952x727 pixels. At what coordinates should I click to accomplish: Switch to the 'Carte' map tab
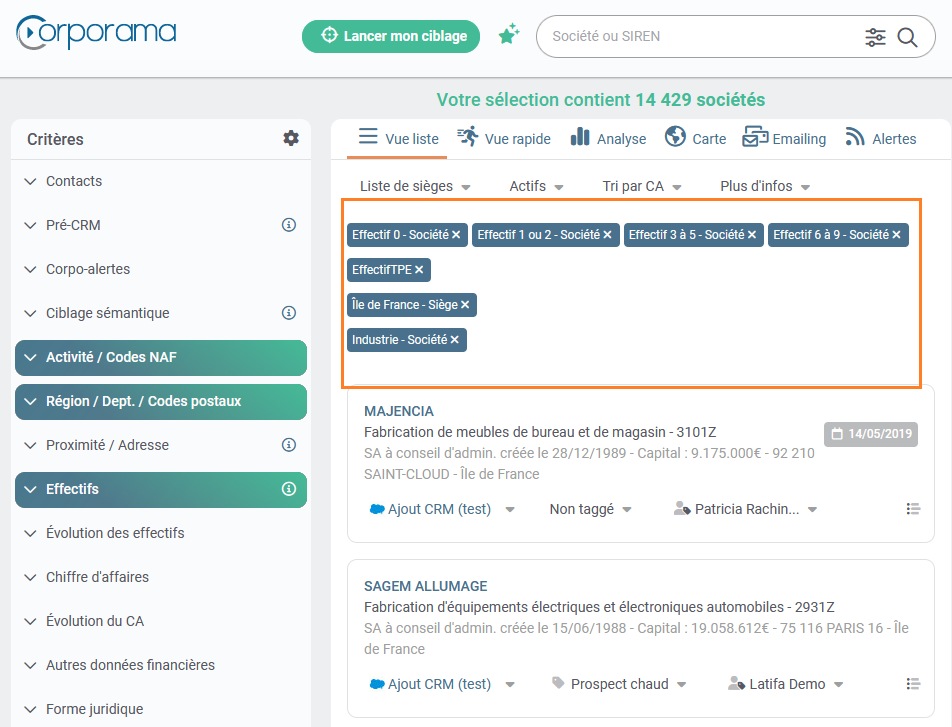tap(696, 138)
